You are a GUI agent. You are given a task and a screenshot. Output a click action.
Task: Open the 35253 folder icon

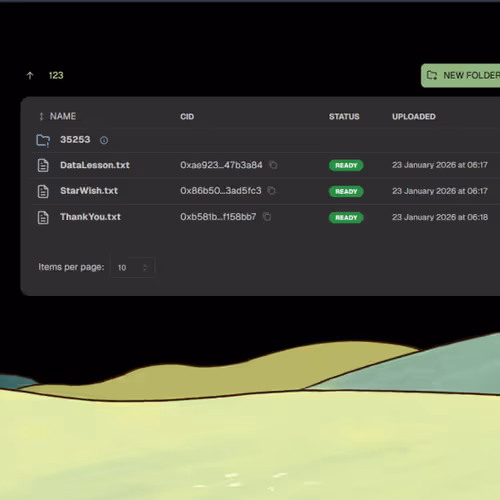coord(43,140)
